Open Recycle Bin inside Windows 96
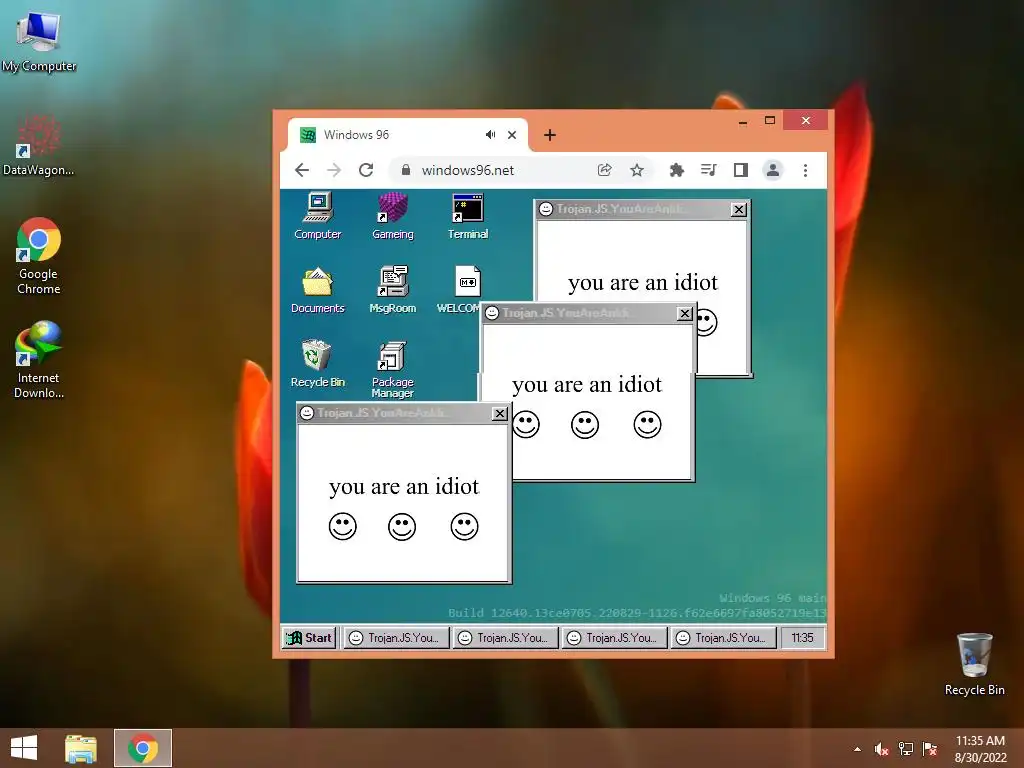The width and height of the screenshot is (1024, 768). 317,364
